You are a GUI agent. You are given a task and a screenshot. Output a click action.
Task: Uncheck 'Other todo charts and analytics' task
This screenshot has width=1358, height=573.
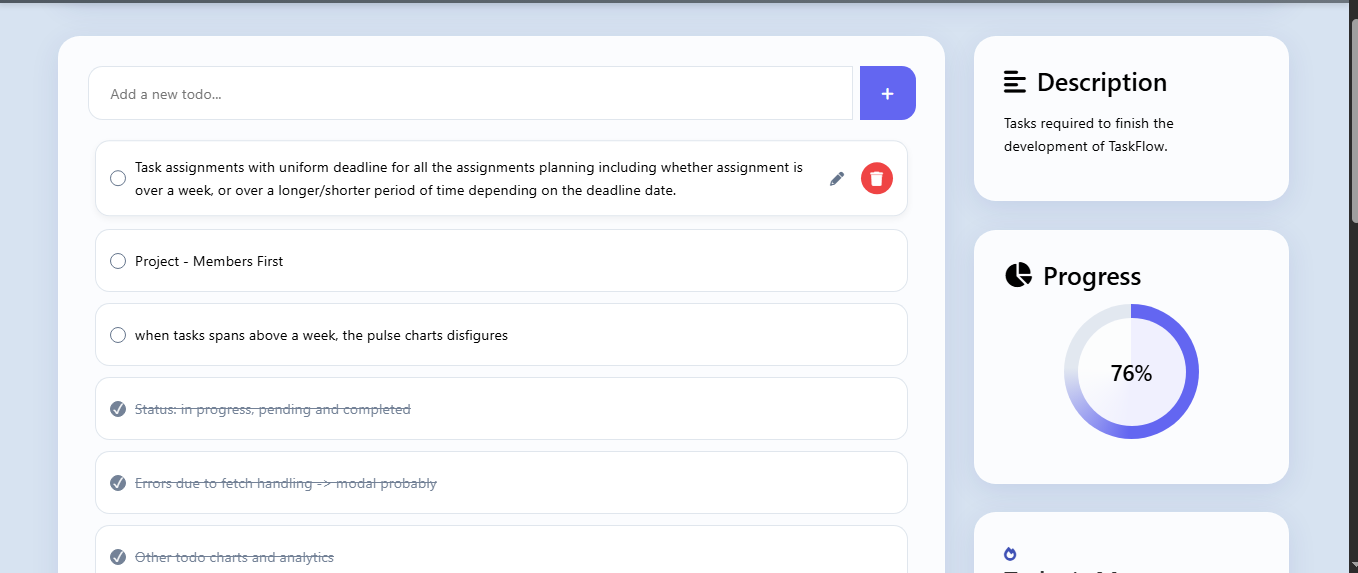coord(118,557)
